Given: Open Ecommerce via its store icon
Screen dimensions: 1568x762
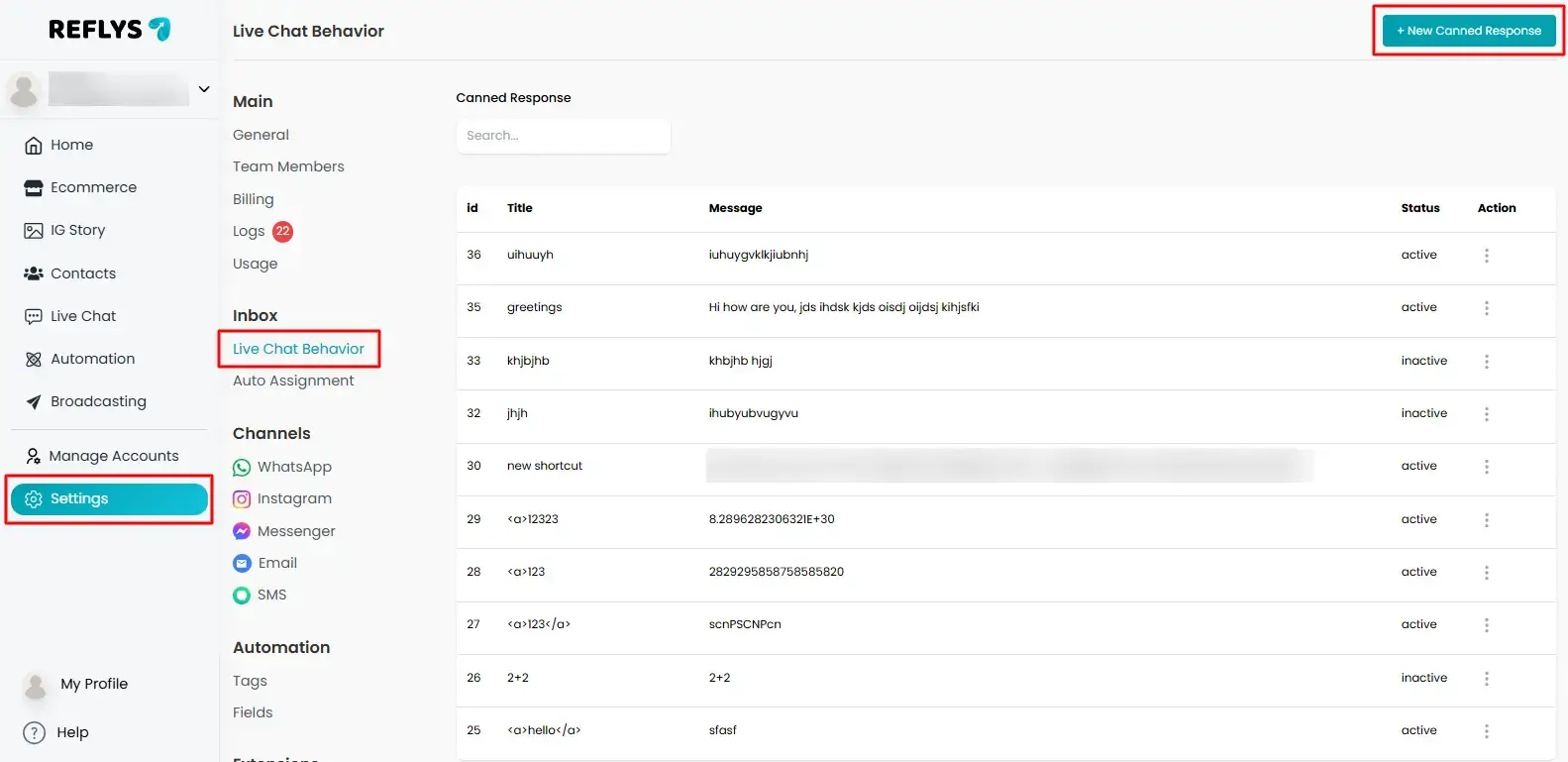Looking at the screenshot, I should (x=34, y=188).
